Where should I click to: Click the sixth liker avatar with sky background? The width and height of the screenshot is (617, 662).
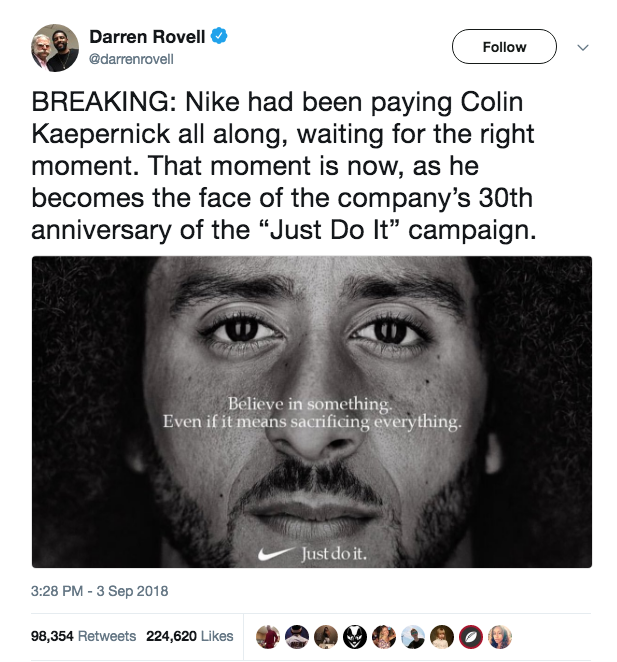413,636
